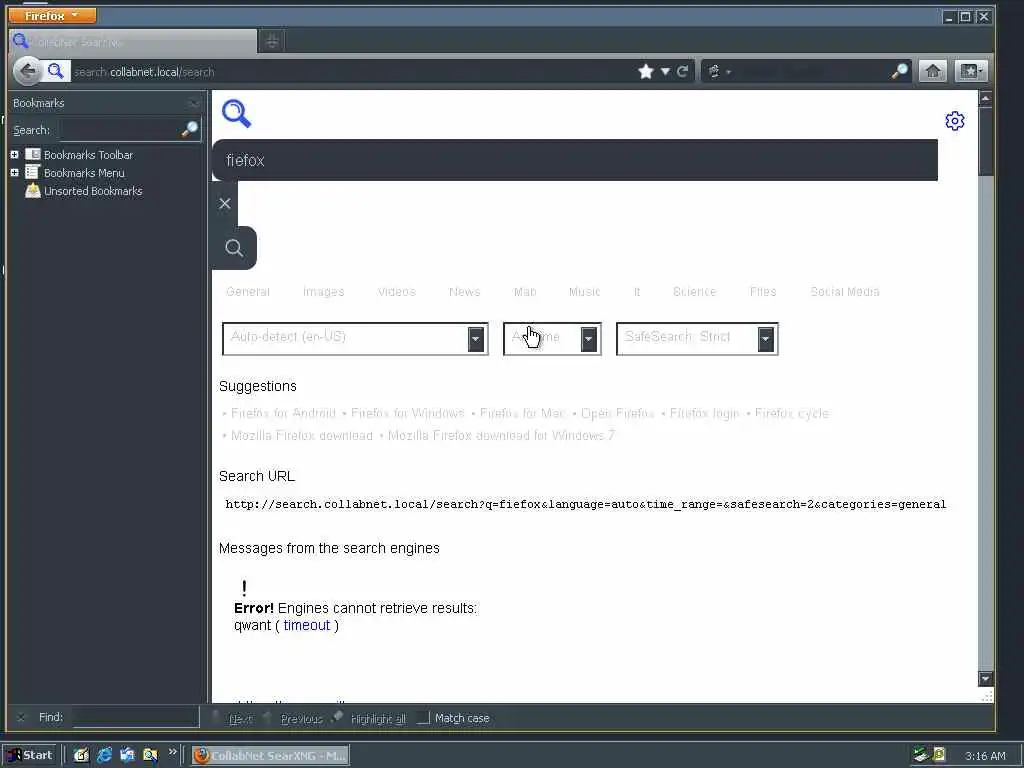Click suggestion Open Firefox
Screen dimensions: 1024x768
click(617, 413)
